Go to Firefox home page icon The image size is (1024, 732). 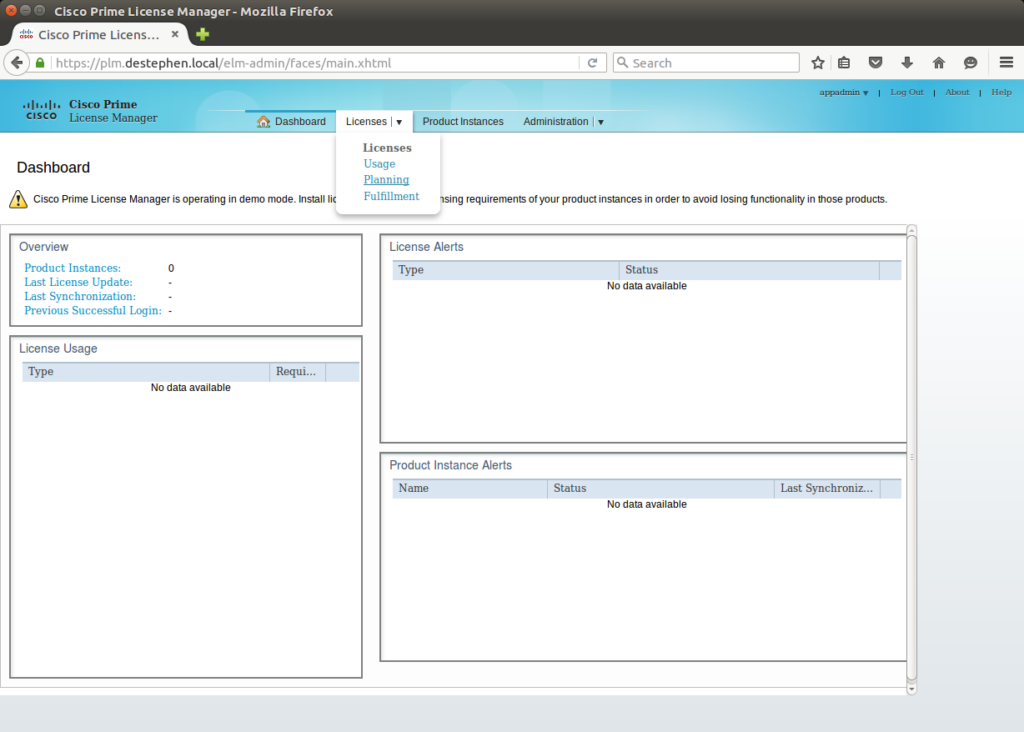click(938, 63)
